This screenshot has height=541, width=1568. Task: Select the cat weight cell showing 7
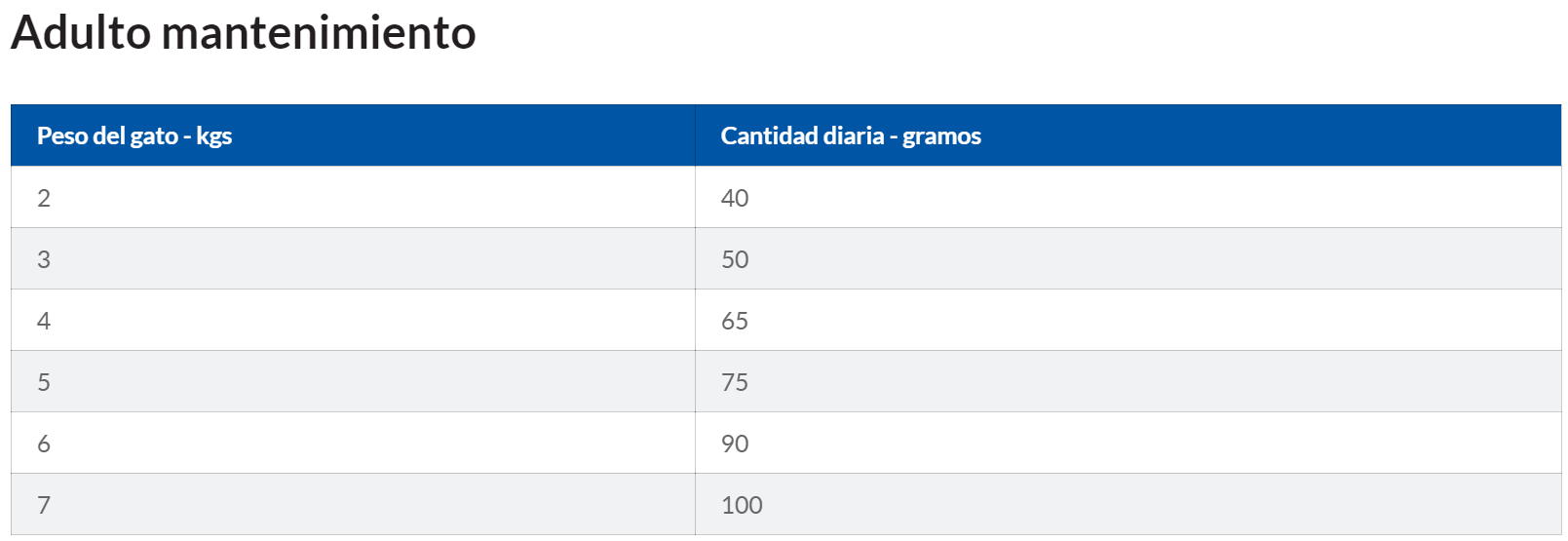44,505
